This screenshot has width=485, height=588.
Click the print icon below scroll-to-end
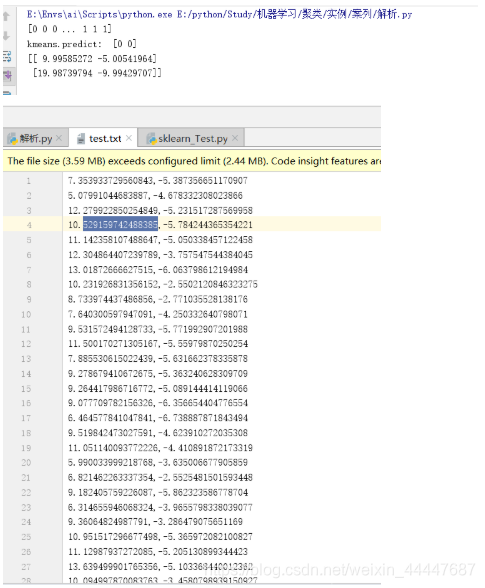[x=8, y=92]
